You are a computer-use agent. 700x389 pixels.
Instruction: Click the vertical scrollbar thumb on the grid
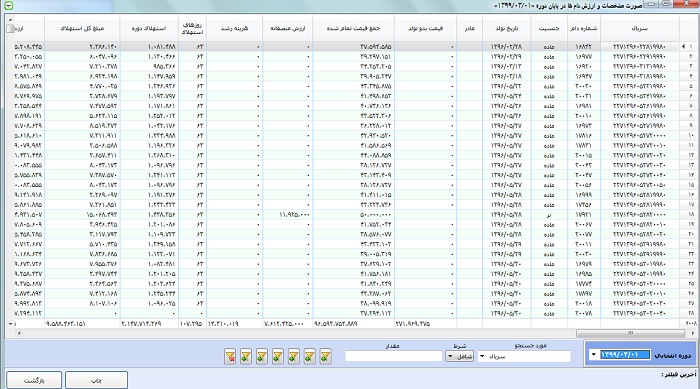coord(10,29)
